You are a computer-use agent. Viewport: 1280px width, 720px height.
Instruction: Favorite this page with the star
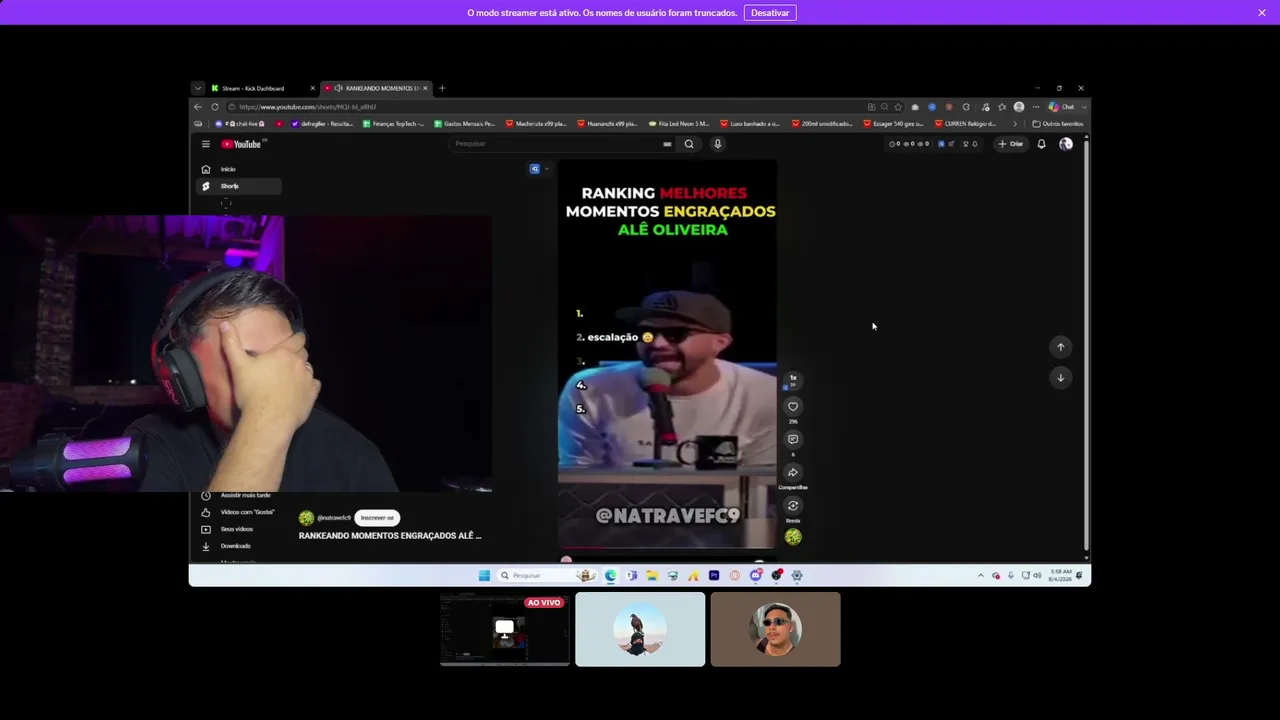898,107
